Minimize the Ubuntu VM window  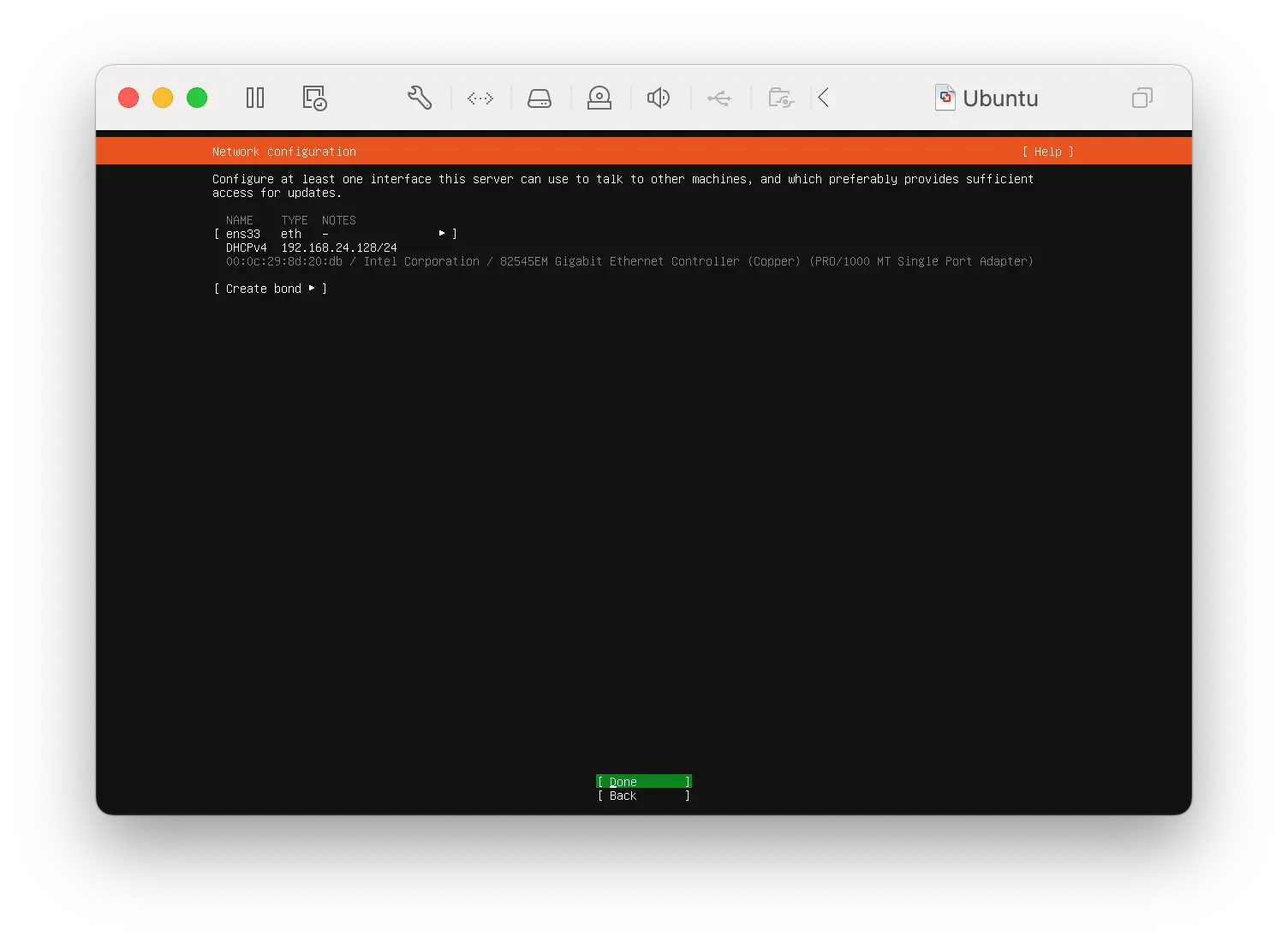[x=163, y=98]
